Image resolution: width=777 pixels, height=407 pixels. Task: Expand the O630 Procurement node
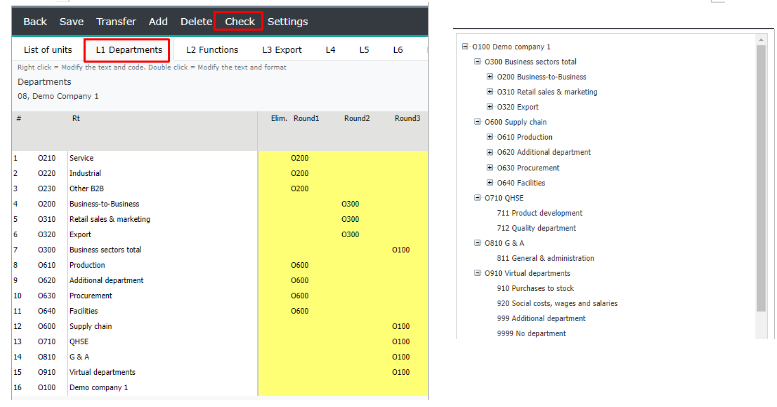pos(490,167)
